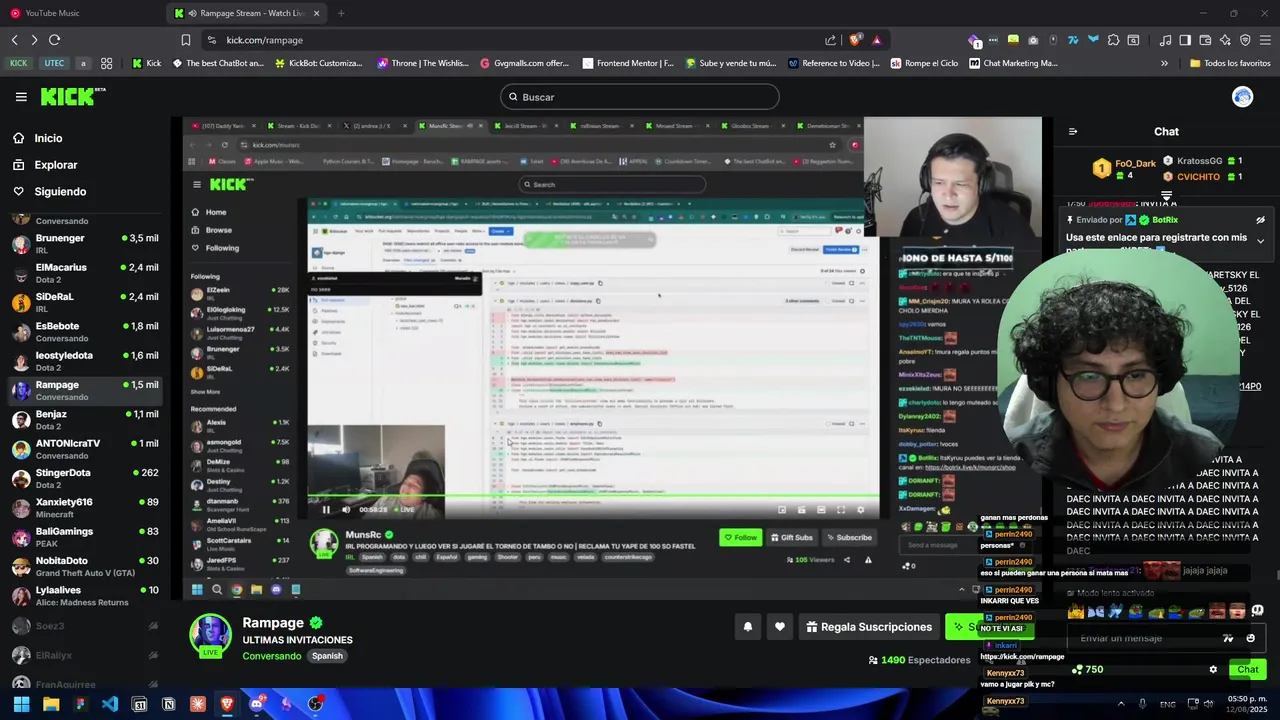Image resolution: width=1280 pixels, height=720 pixels.
Task: Click the Conversando category link
Action: pos(271,656)
